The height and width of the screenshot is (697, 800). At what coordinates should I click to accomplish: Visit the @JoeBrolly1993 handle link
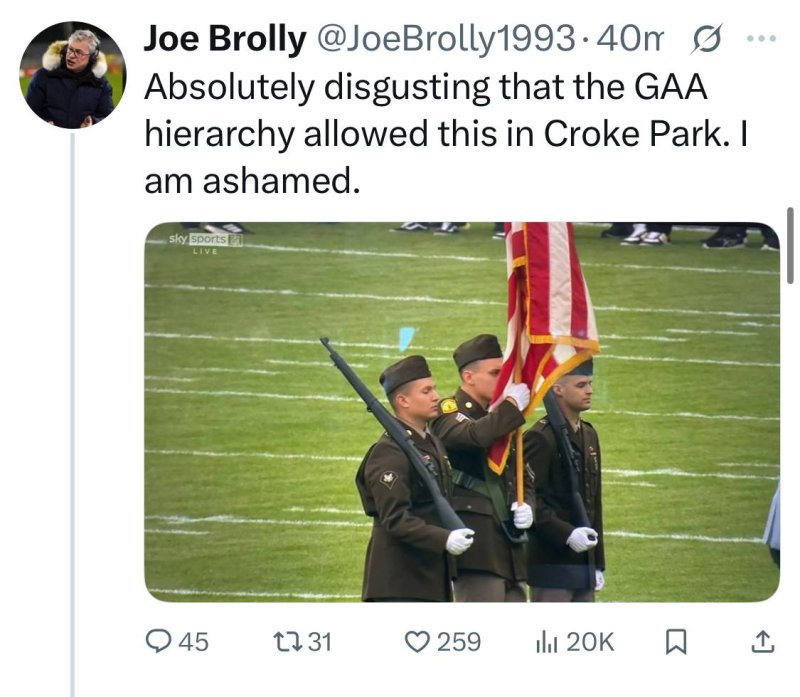446,38
